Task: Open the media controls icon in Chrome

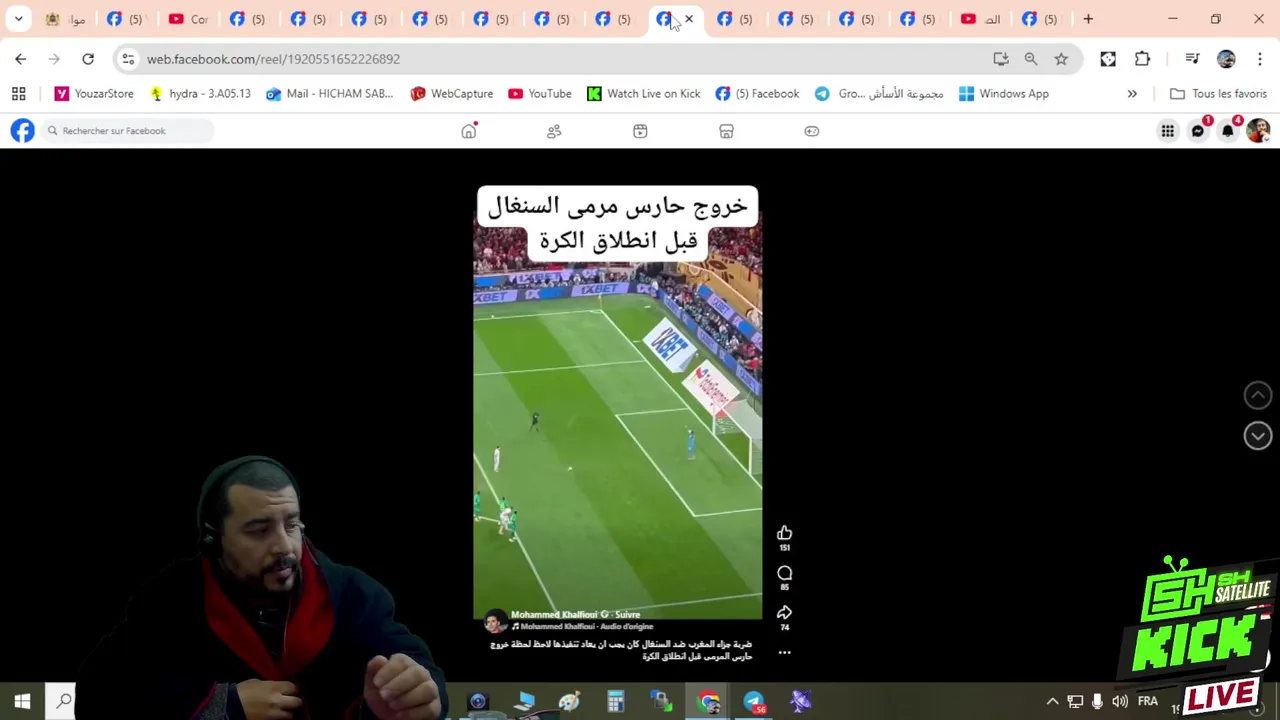Action: [1192, 59]
